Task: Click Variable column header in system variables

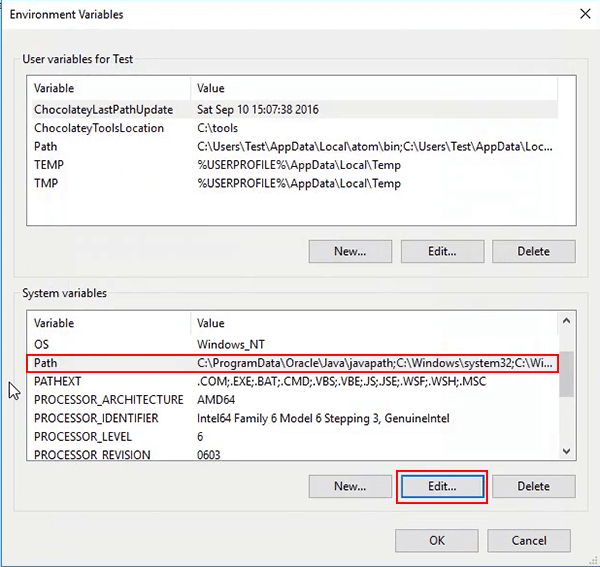Action: coord(109,323)
